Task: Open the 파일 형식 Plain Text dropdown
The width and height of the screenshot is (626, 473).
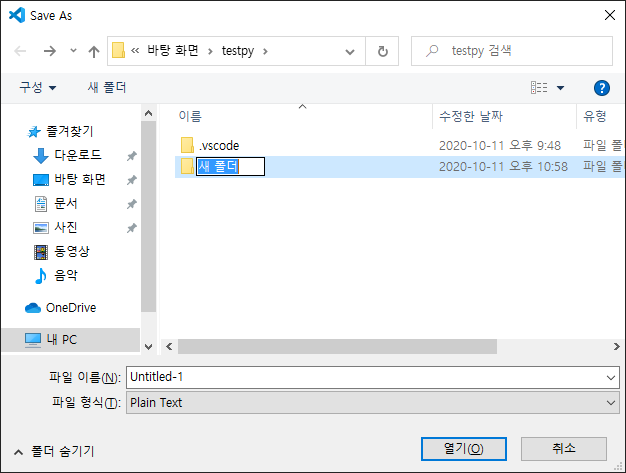Action: [x=373, y=403]
